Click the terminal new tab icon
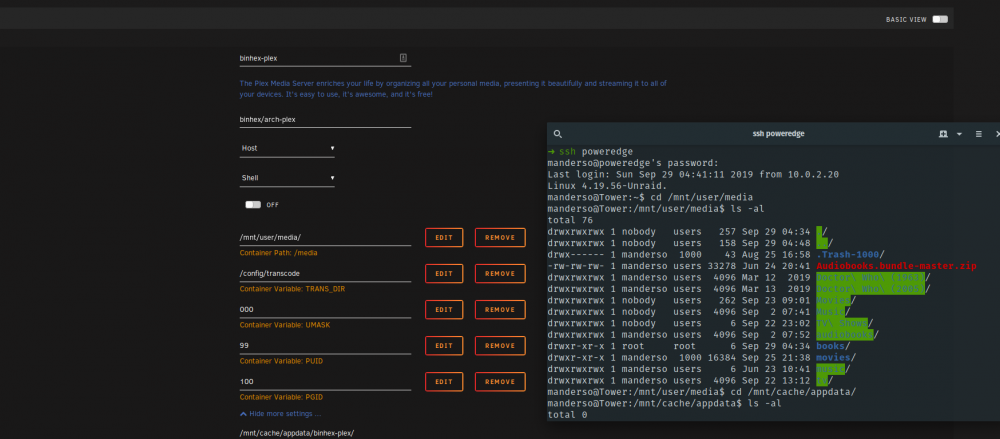 943,134
